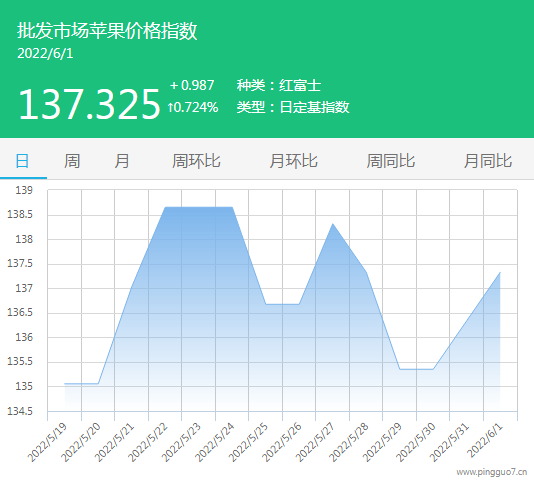Viewport: 534px width, 484px height.
Task: Click the 137.325 index value
Action: (x=89, y=104)
